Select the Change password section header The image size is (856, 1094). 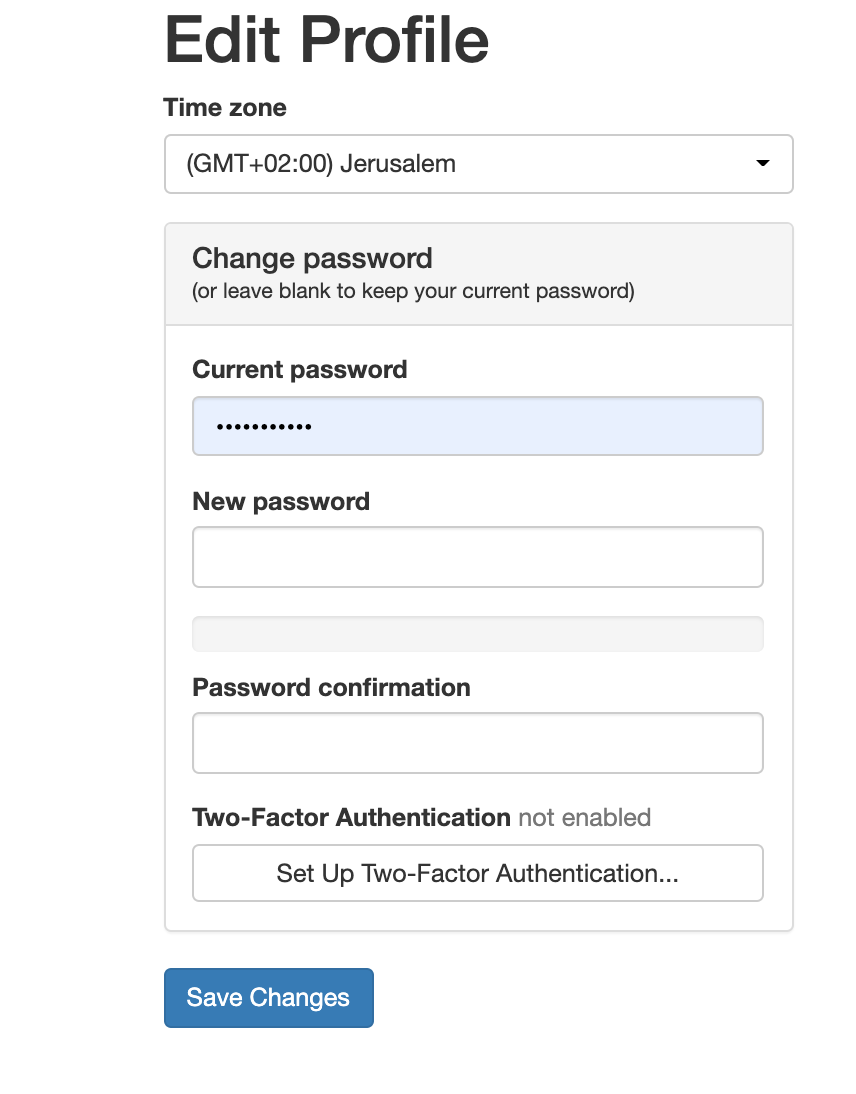(311, 258)
